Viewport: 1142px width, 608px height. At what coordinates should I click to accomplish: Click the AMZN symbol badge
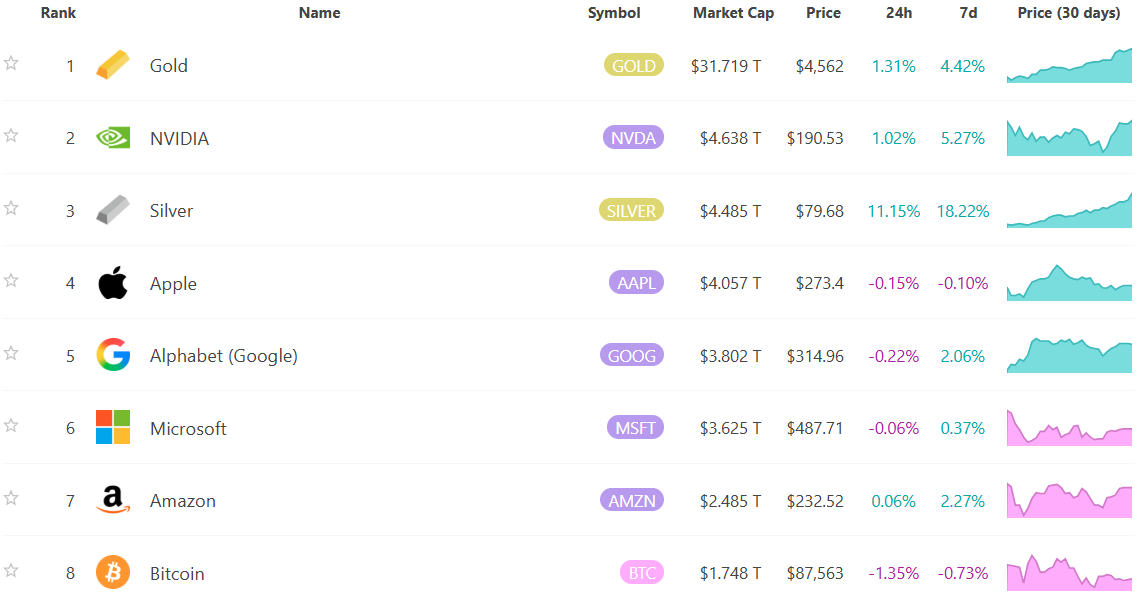coord(631,500)
